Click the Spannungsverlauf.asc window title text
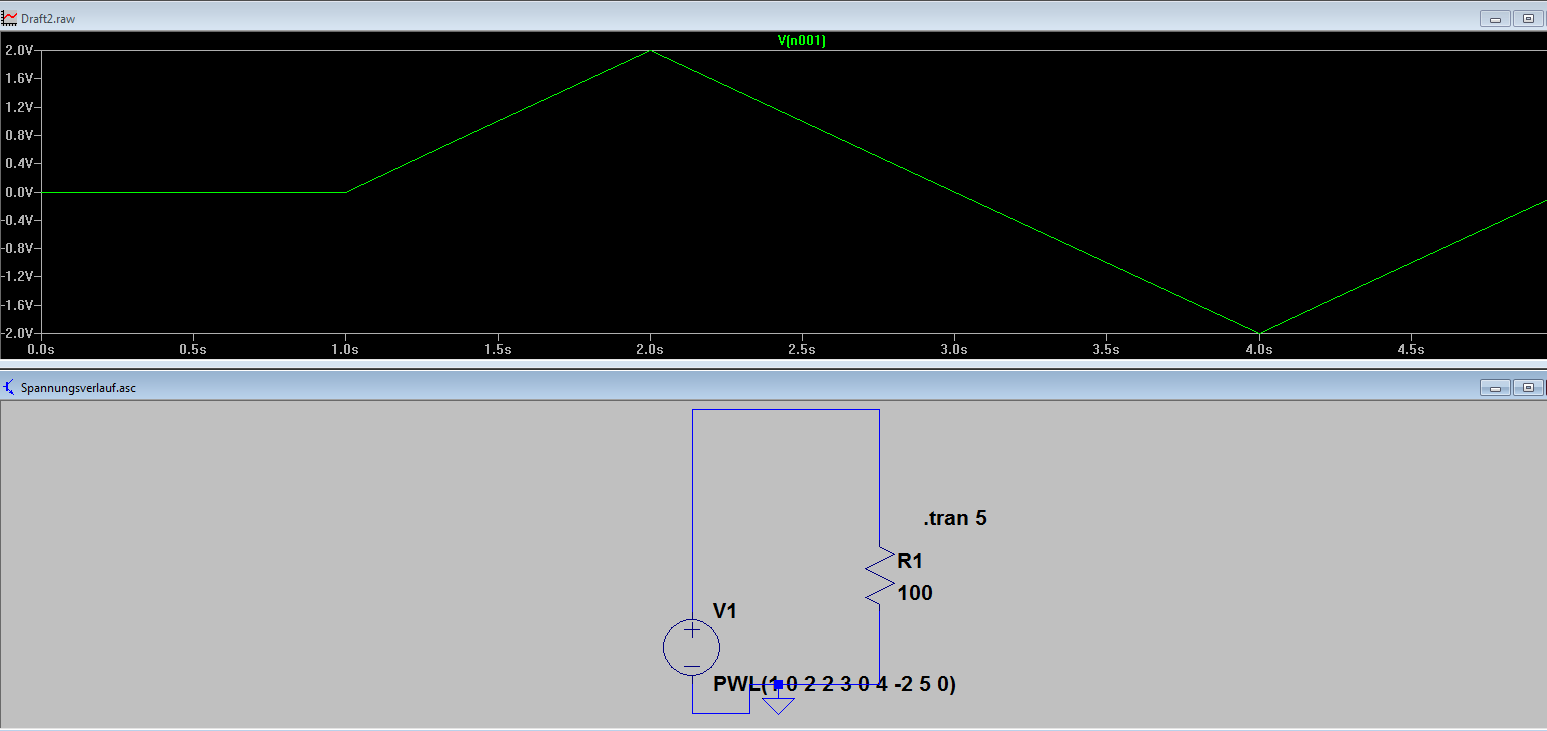The height and width of the screenshot is (731, 1547). (x=78, y=388)
